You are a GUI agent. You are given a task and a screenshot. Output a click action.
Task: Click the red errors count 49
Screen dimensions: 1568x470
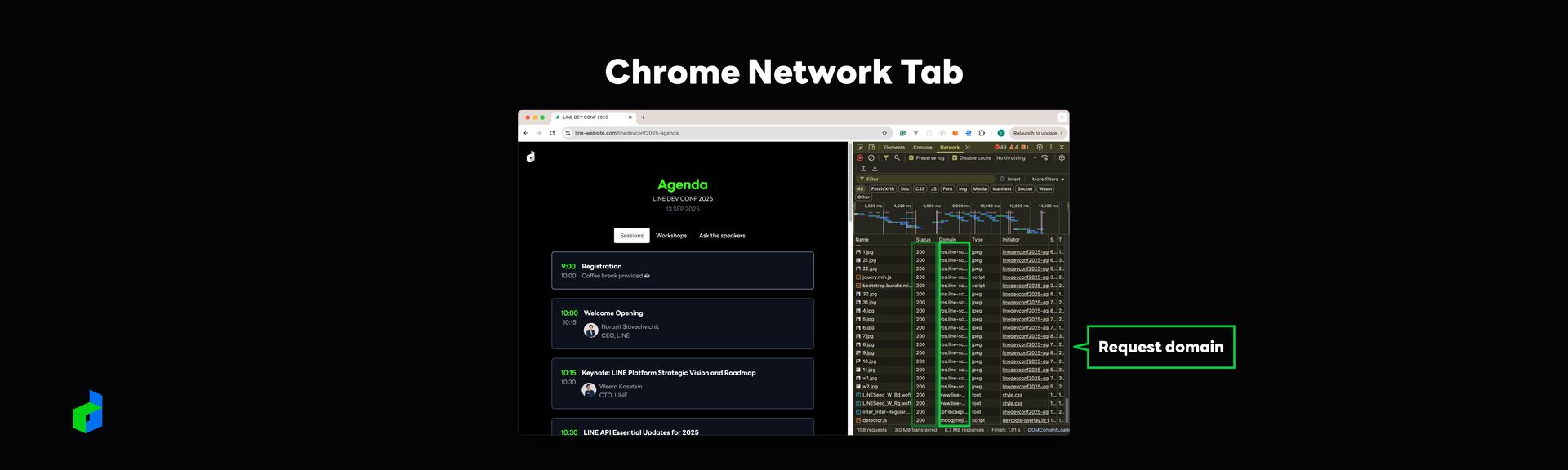pyautogui.click(x=1000, y=148)
